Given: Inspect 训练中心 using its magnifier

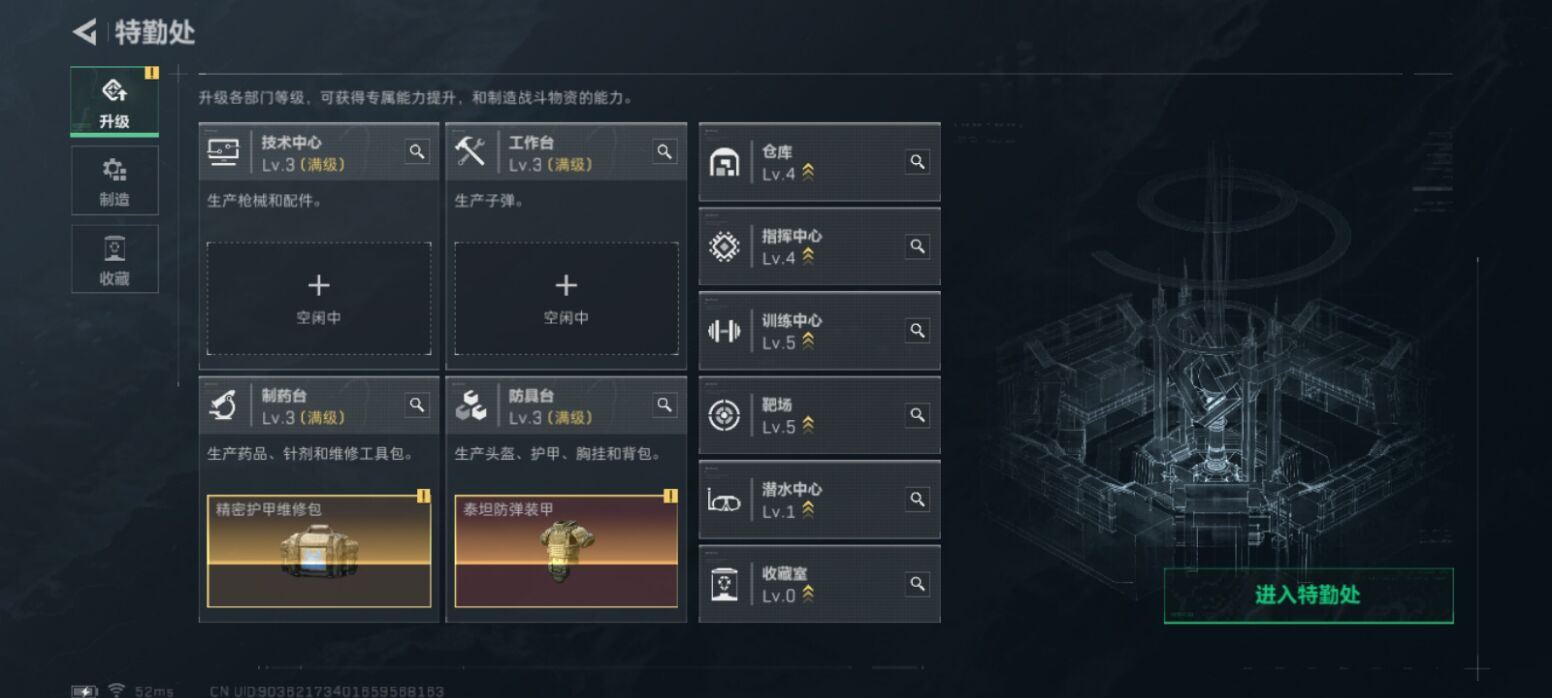Looking at the screenshot, I should click(x=917, y=330).
